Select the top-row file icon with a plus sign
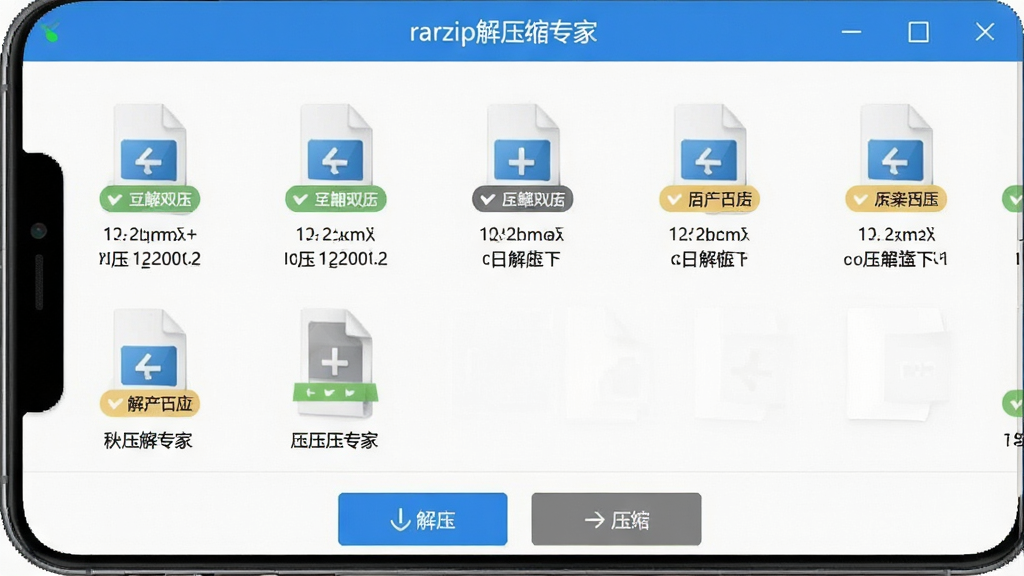The height and width of the screenshot is (576, 1024). 522,145
